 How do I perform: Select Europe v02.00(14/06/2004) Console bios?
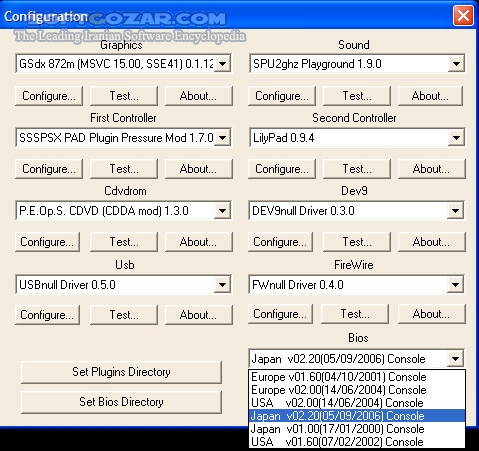[357, 390]
